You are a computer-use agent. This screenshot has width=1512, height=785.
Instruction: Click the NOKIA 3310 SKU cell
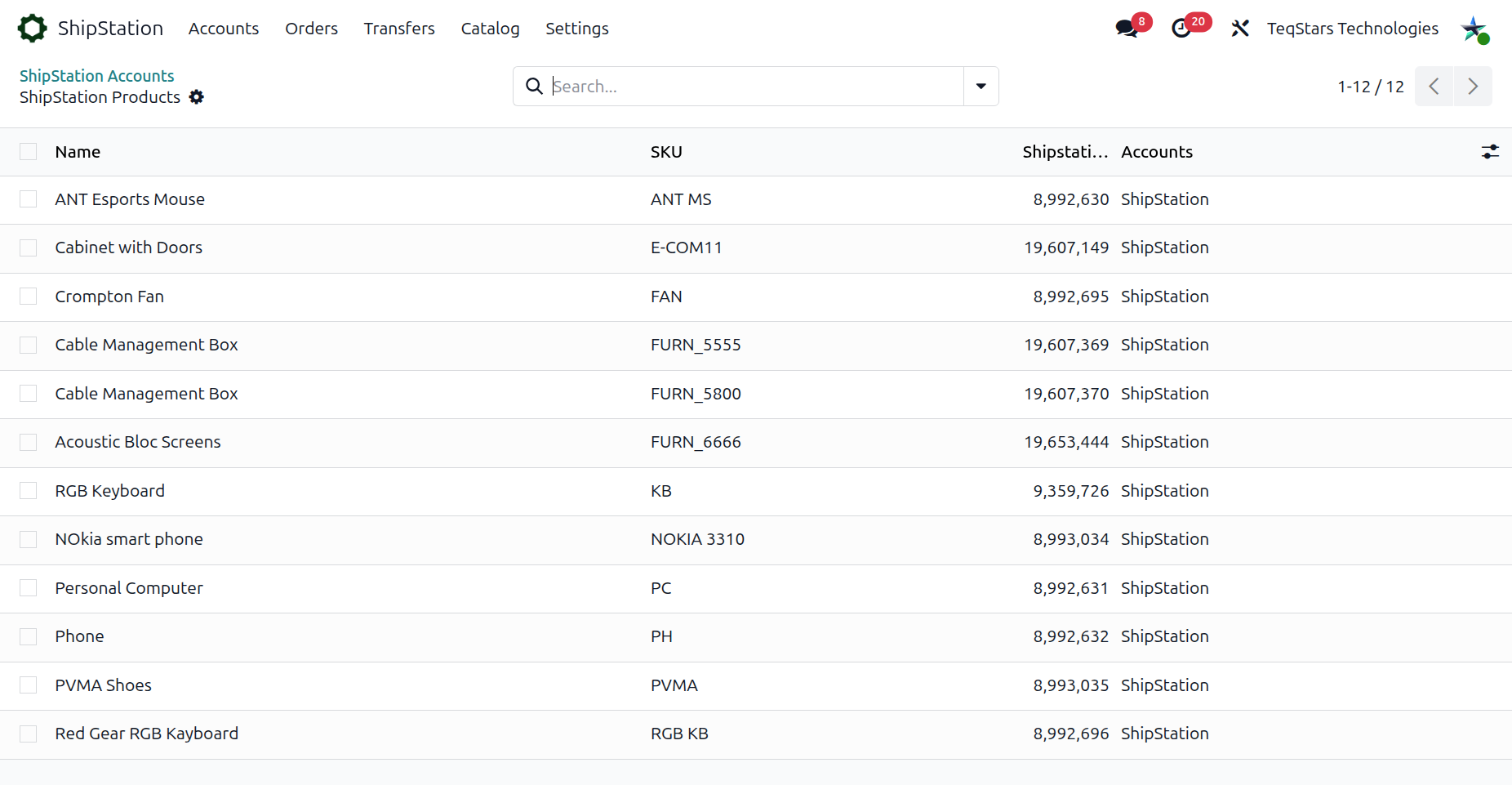pos(697,539)
